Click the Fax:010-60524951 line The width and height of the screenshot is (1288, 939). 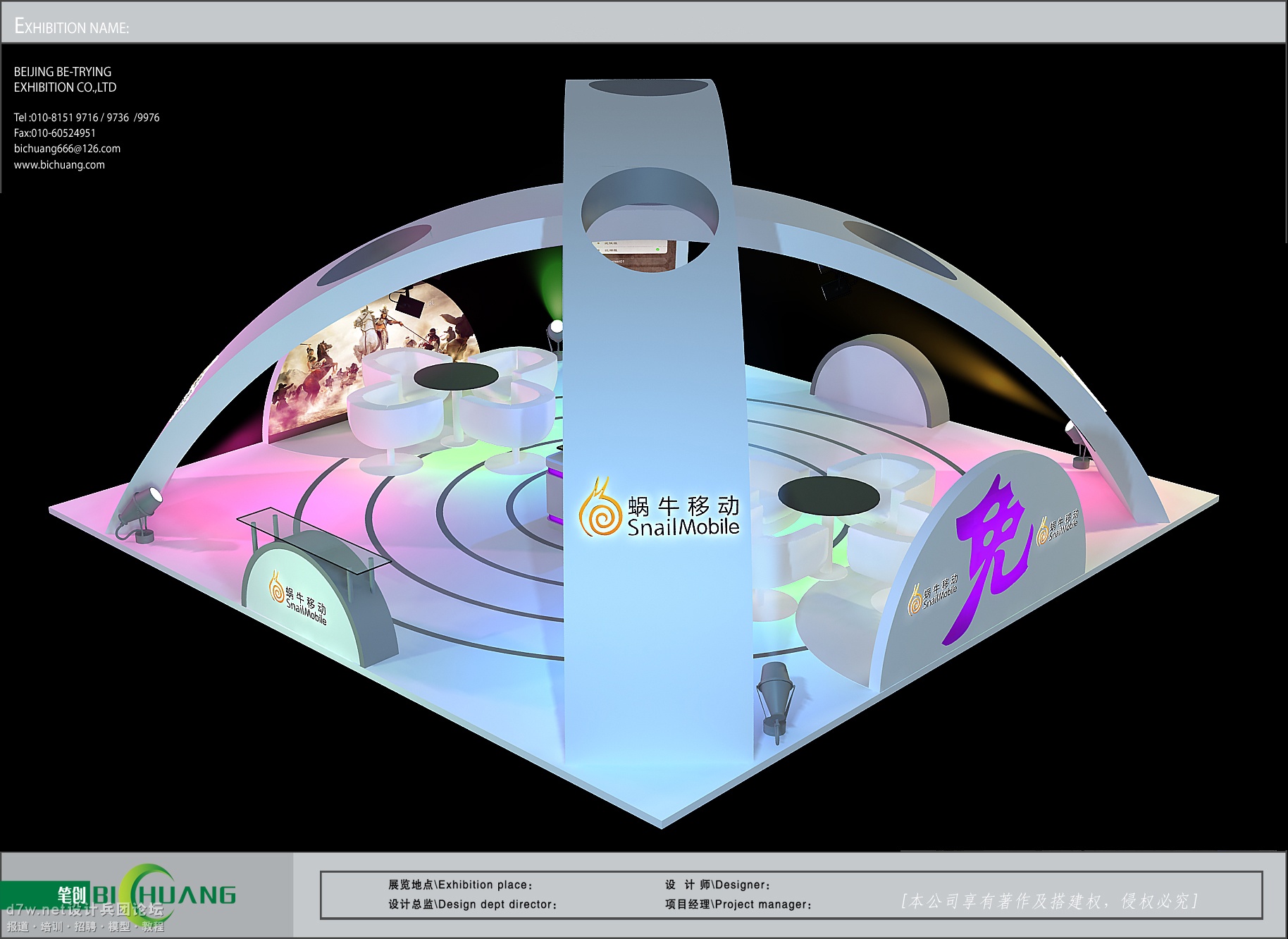click(55, 133)
